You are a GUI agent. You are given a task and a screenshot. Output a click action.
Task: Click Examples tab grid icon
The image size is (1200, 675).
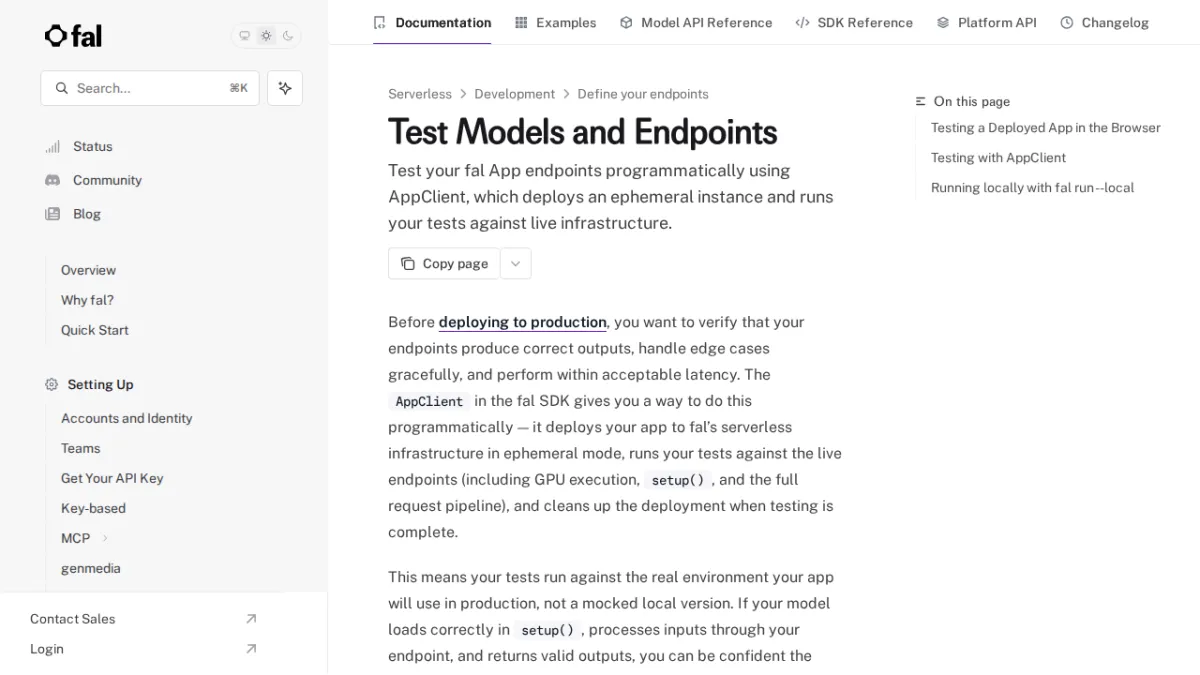(521, 22)
